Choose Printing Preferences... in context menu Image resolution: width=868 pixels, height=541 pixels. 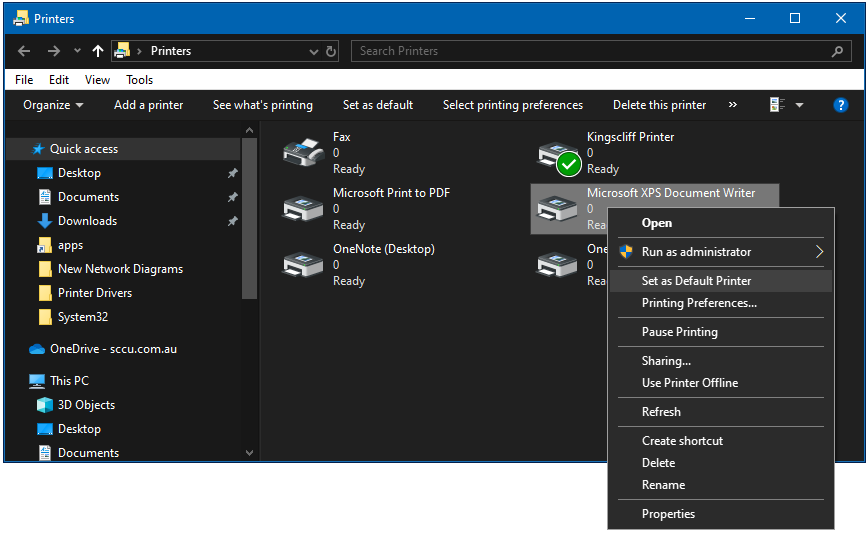tap(721, 303)
